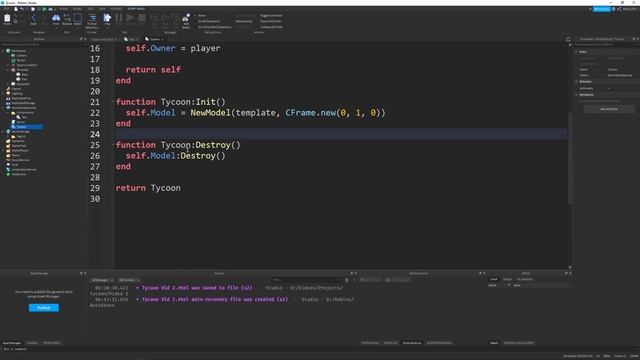Open the All Messages dropdown in Output
640x360 pixels.
(102, 280)
